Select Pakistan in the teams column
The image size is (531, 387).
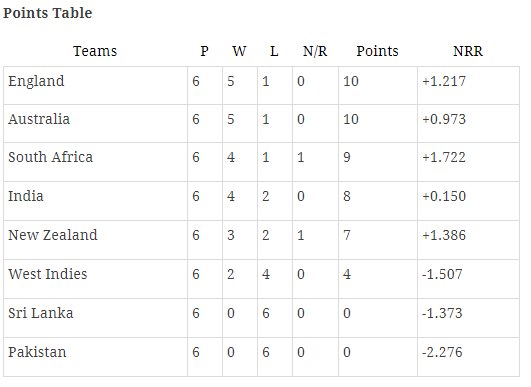click(x=37, y=352)
